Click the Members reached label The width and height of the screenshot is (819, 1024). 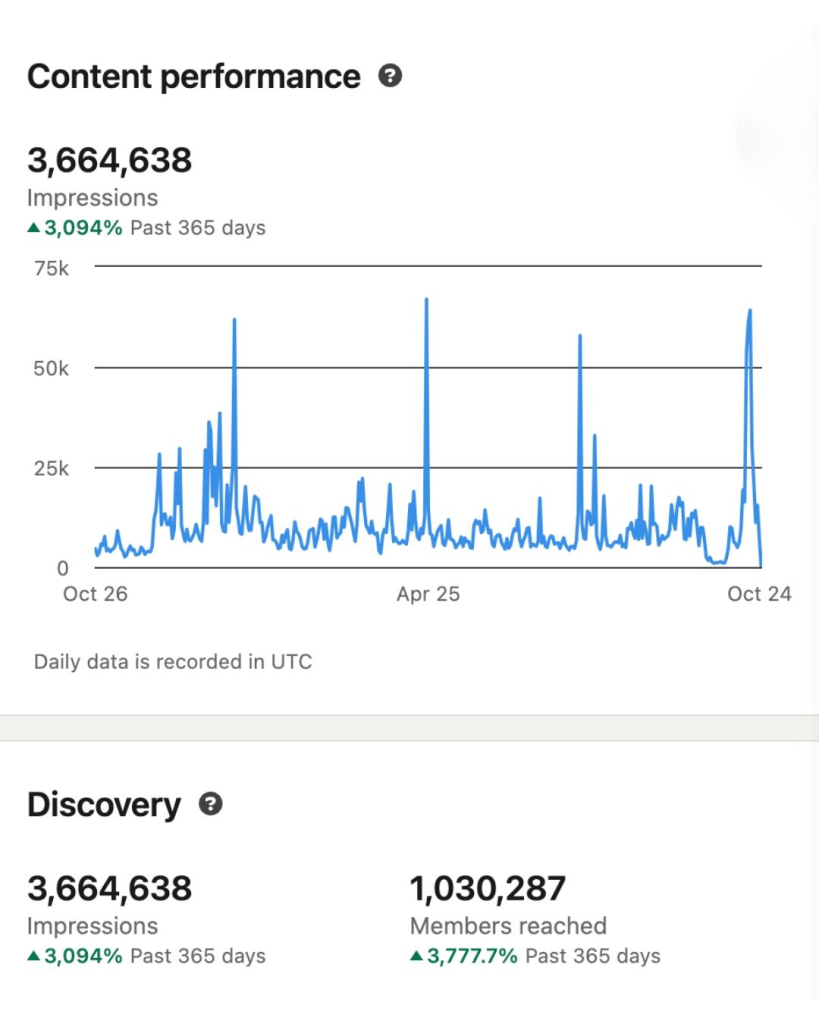(x=508, y=926)
